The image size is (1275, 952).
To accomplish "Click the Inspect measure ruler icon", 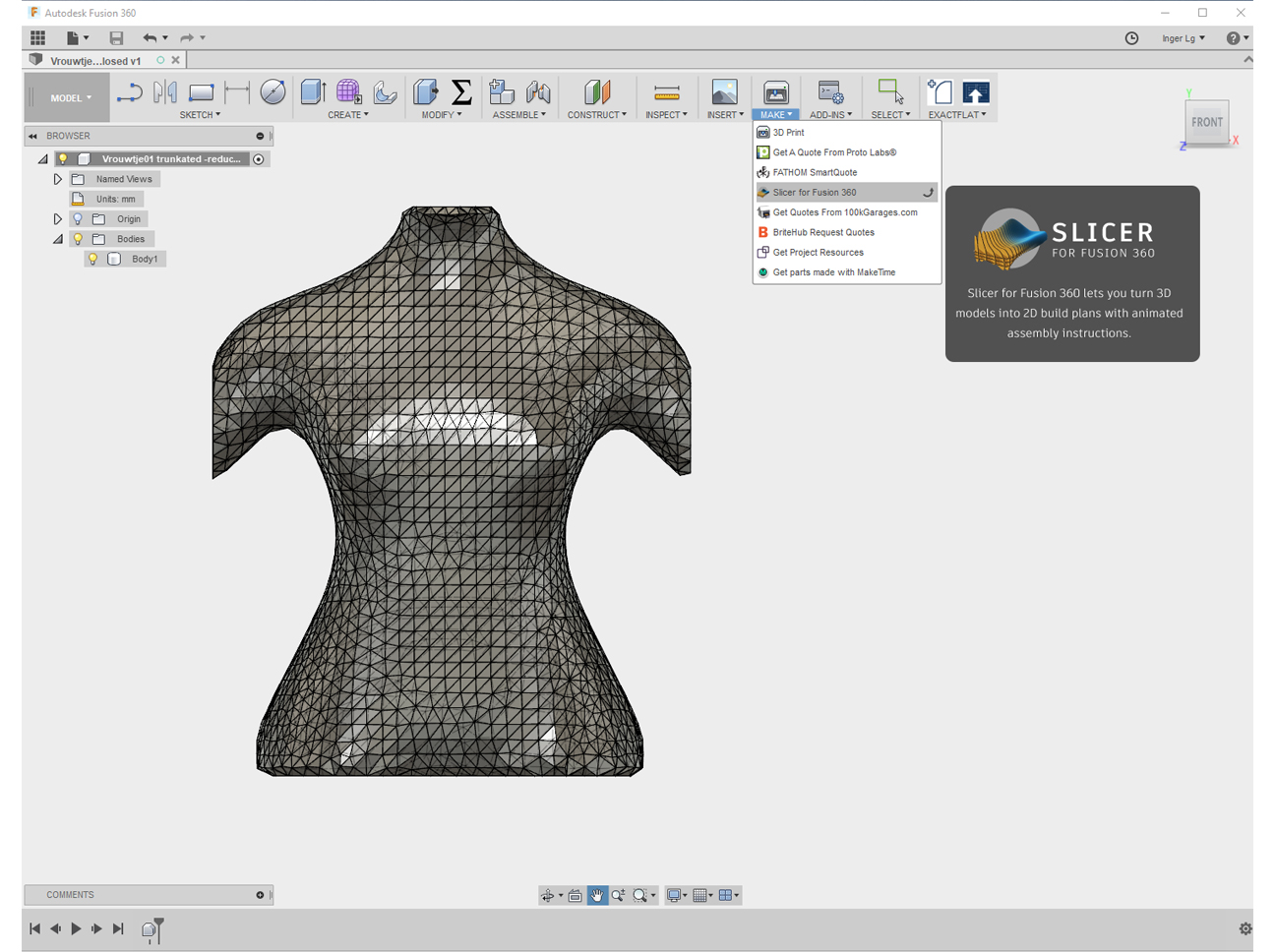I will 666,93.
